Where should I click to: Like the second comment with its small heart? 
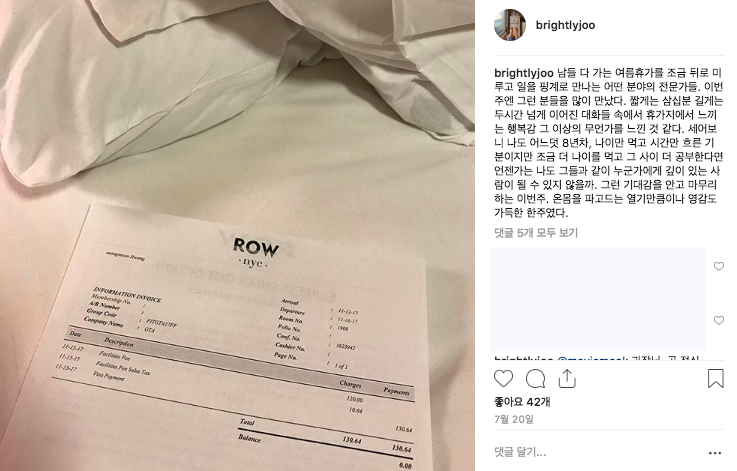[719, 321]
